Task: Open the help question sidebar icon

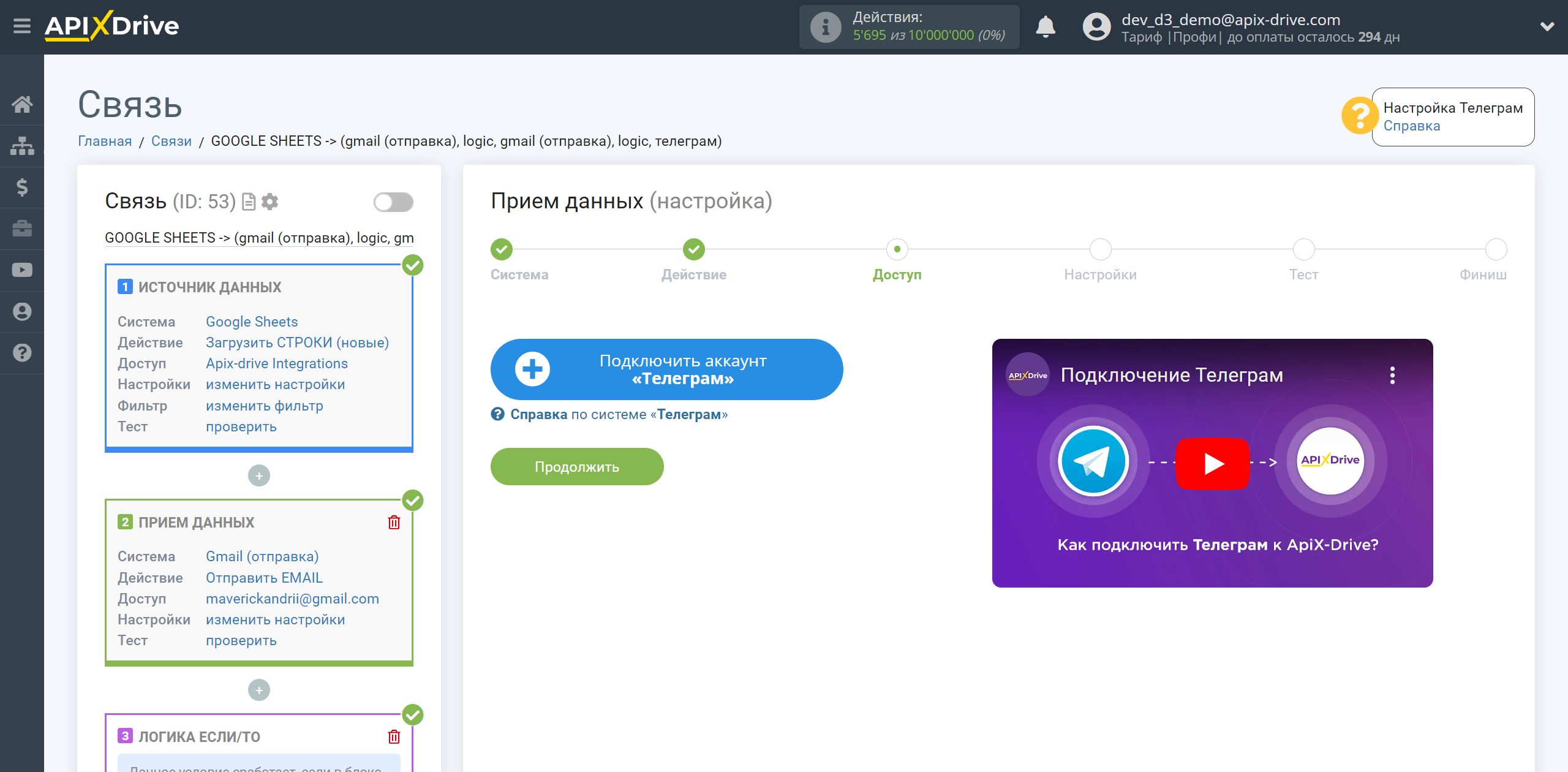Action: (x=22, y=353)
